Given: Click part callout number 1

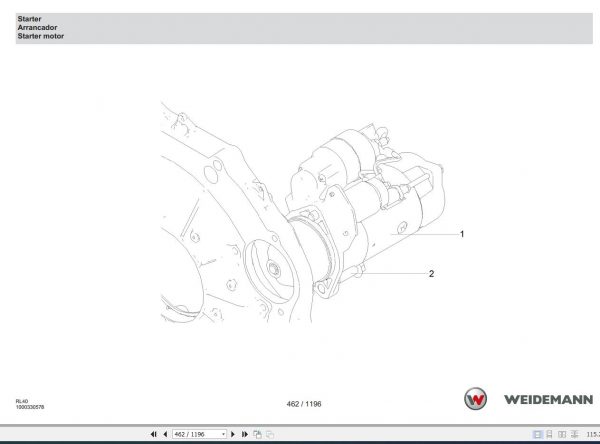Looking at the screenshot, I should click(462, 234).
